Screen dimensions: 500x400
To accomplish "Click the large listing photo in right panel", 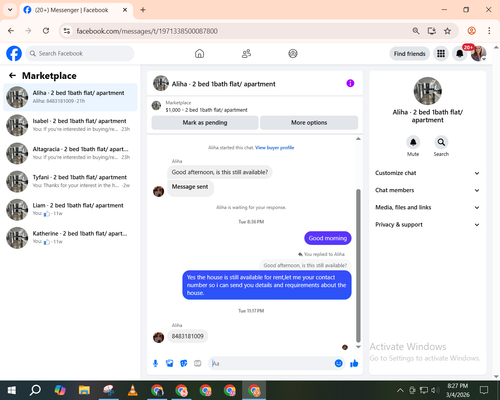I will (427, 91).
